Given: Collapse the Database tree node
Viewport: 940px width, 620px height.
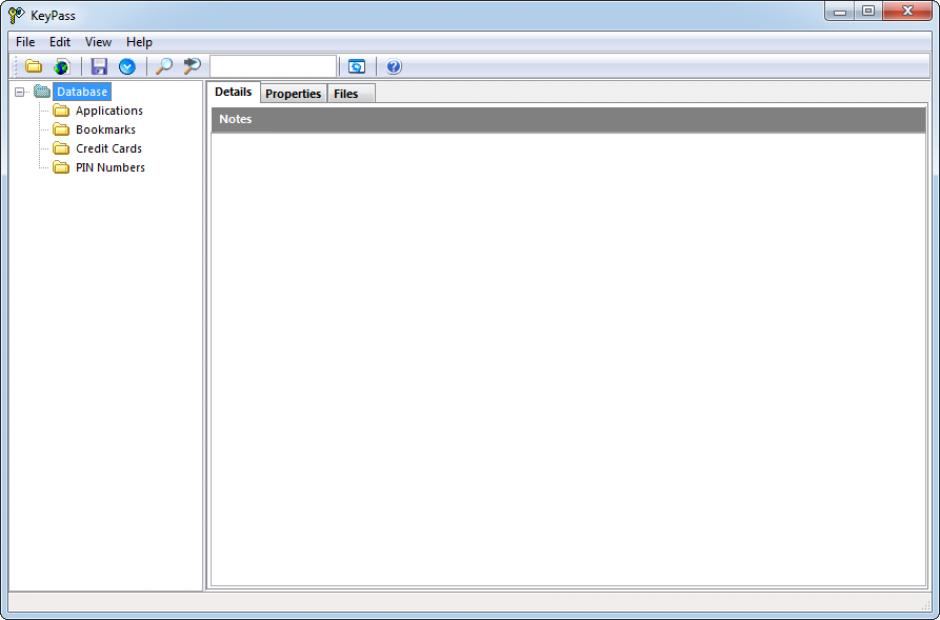Looking at the screenshot, I should click(20, 92).
